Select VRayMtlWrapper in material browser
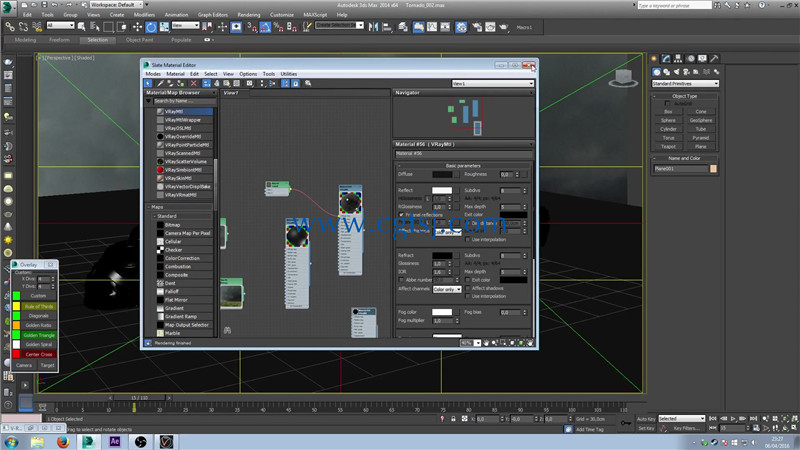 coord(183,120)
